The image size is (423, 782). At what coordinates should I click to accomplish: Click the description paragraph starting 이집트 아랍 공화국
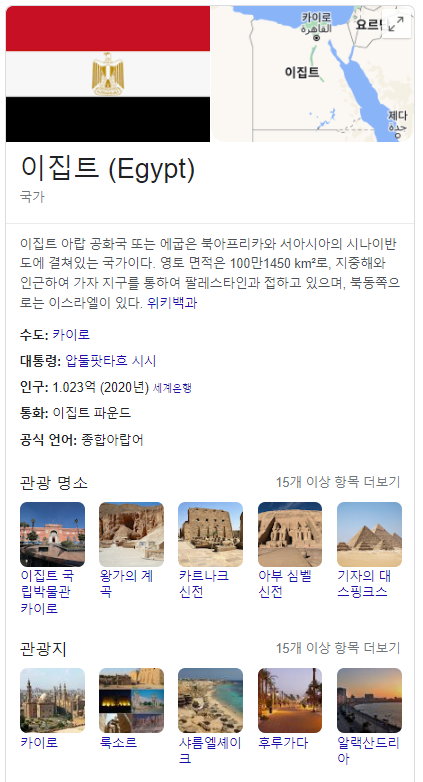tap(210, 274)
